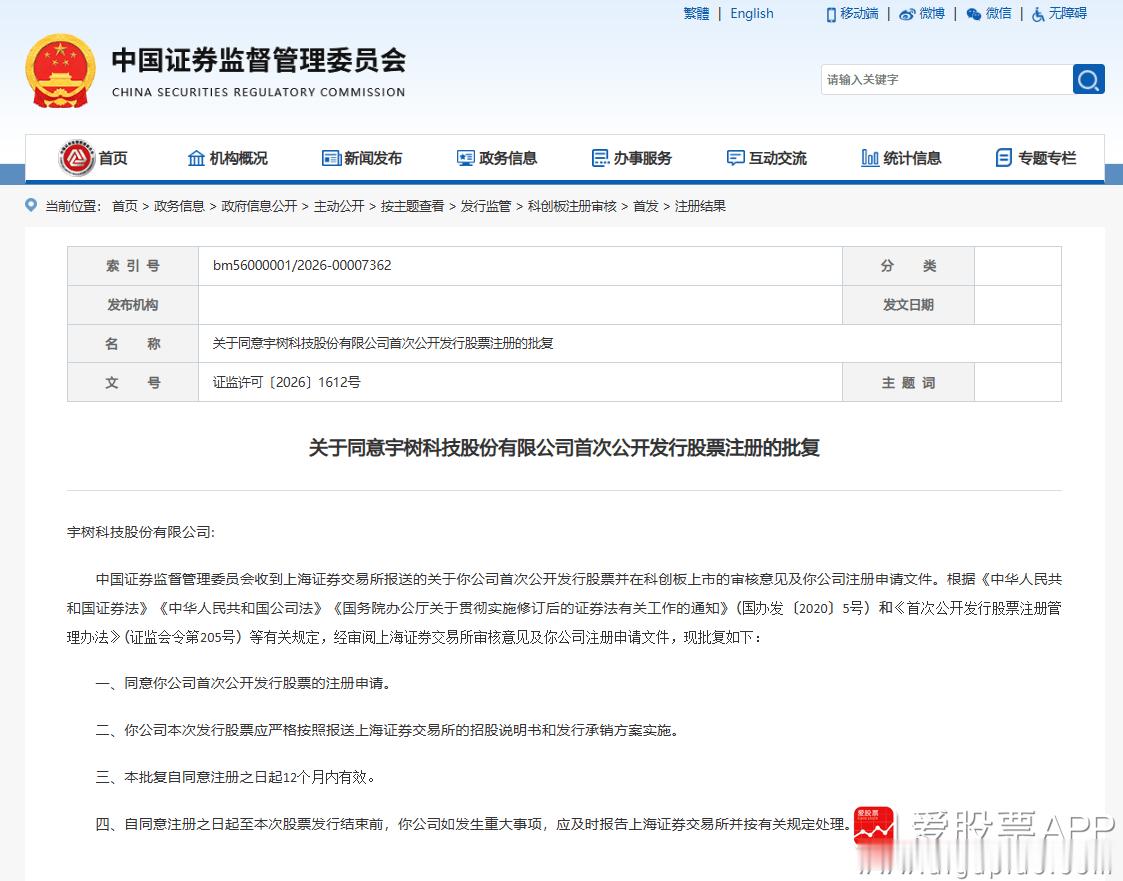The width and height of the screenshot is (1123, 881).
Task: Go to 发行监管 in the breadcrumb
Action: coord(486,206)
